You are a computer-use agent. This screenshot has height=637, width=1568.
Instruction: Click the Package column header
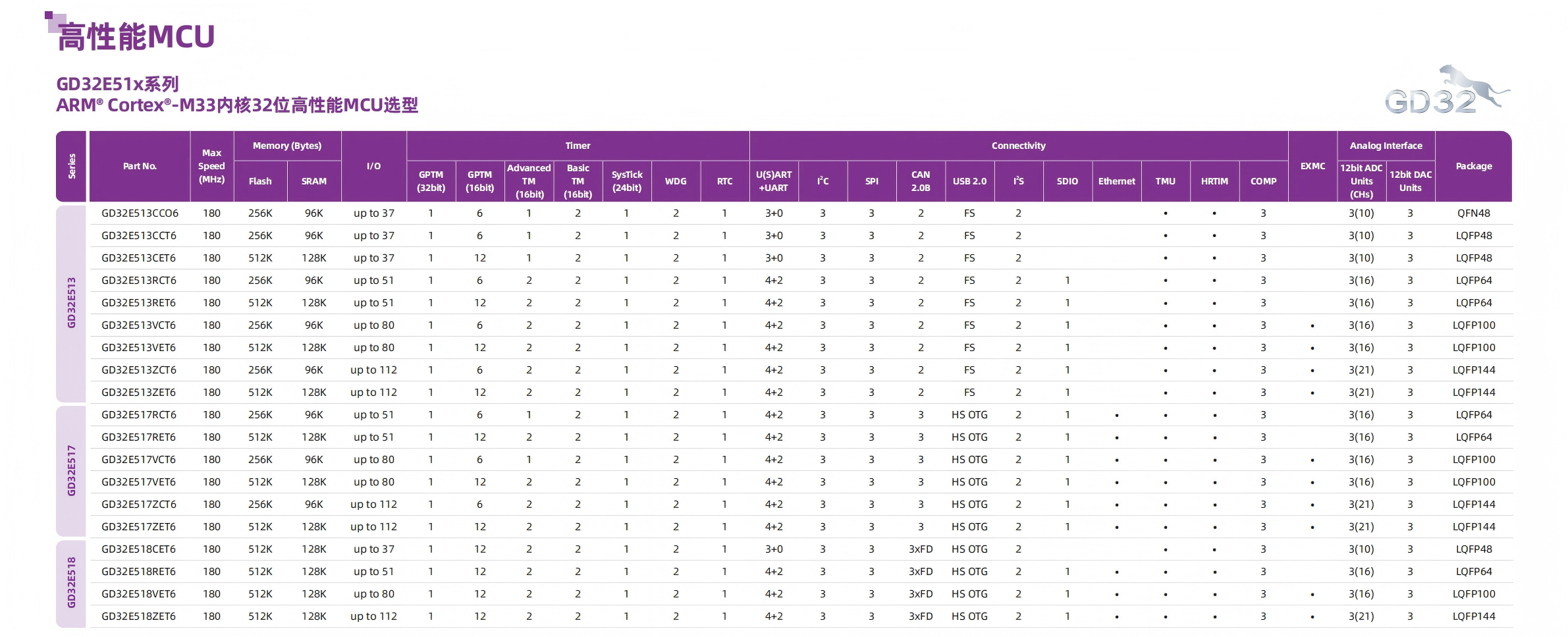click(x=1473, y=166)
